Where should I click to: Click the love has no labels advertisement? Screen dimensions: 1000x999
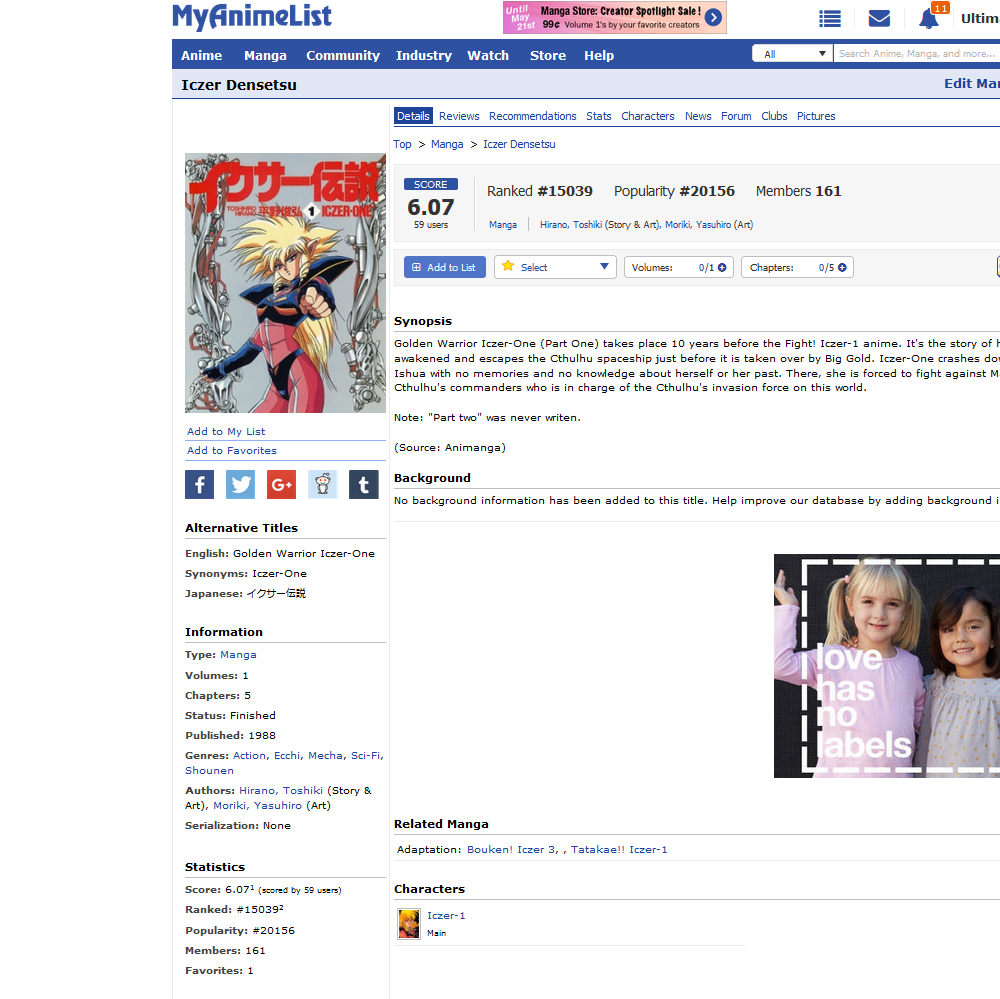coord(886,665)
